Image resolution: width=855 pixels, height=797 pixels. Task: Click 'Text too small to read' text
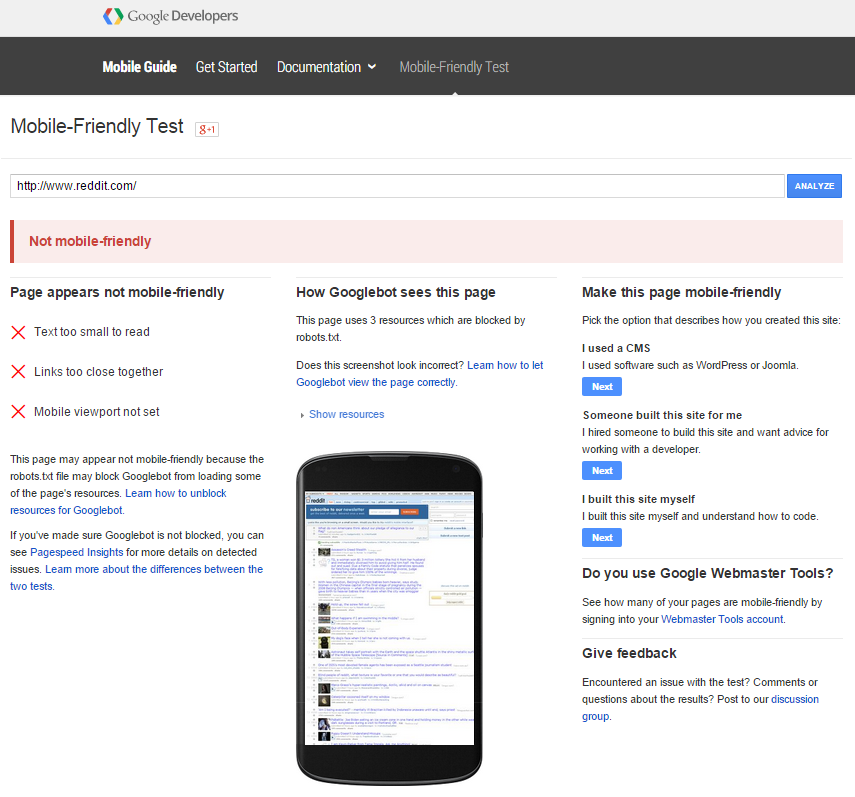tap(92, 332)
